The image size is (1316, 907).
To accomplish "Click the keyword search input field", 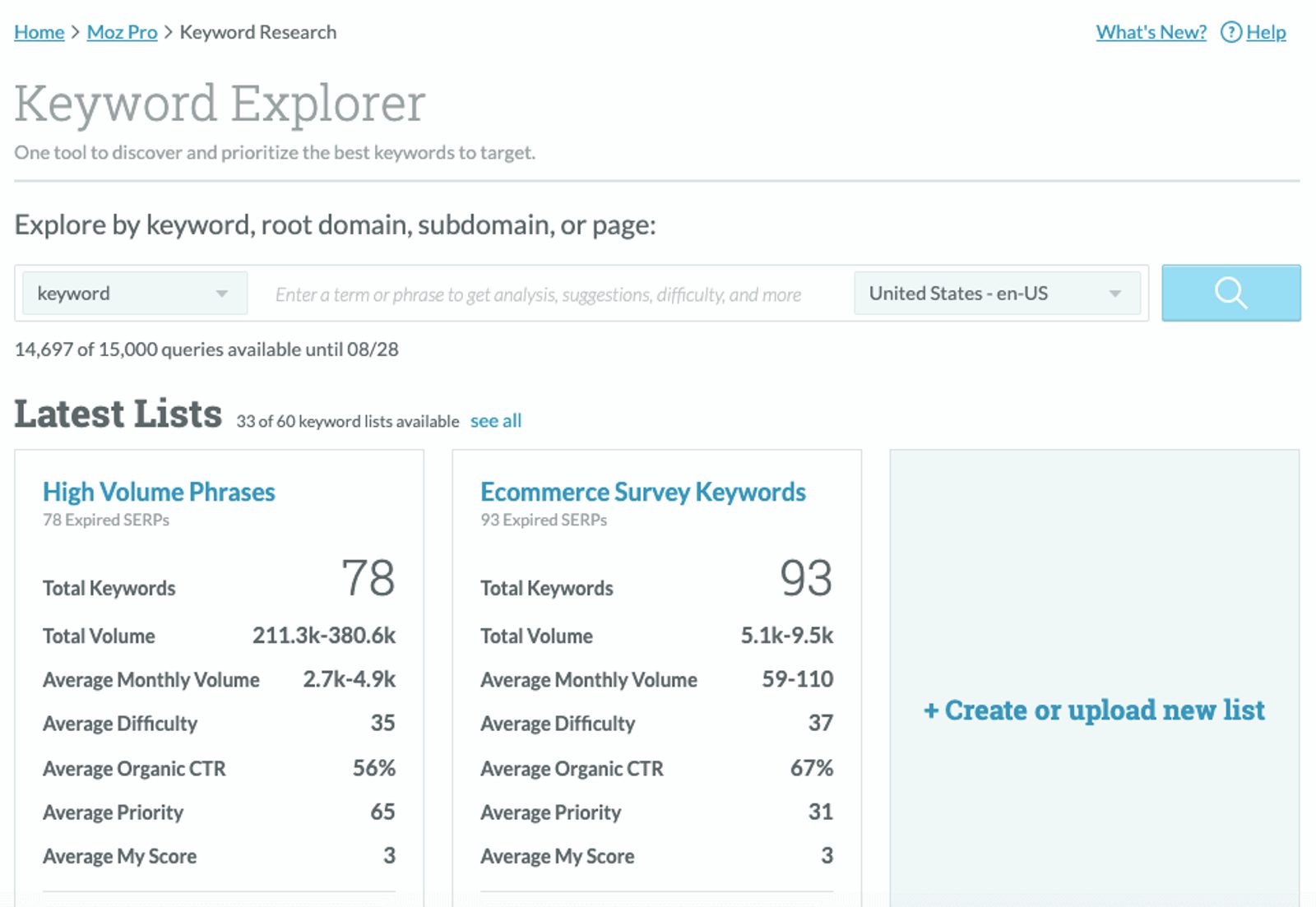I will click(x=543, y=293).
